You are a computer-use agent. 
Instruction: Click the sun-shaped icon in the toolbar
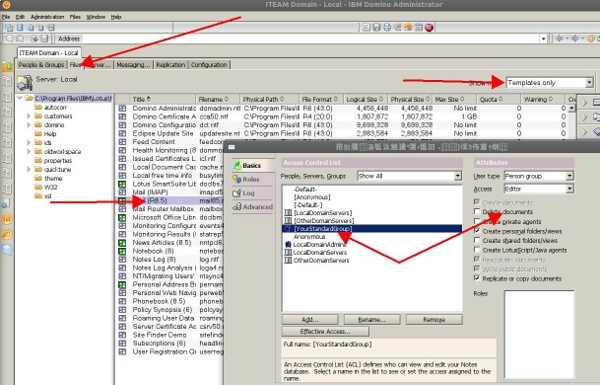tap(408, 28)
